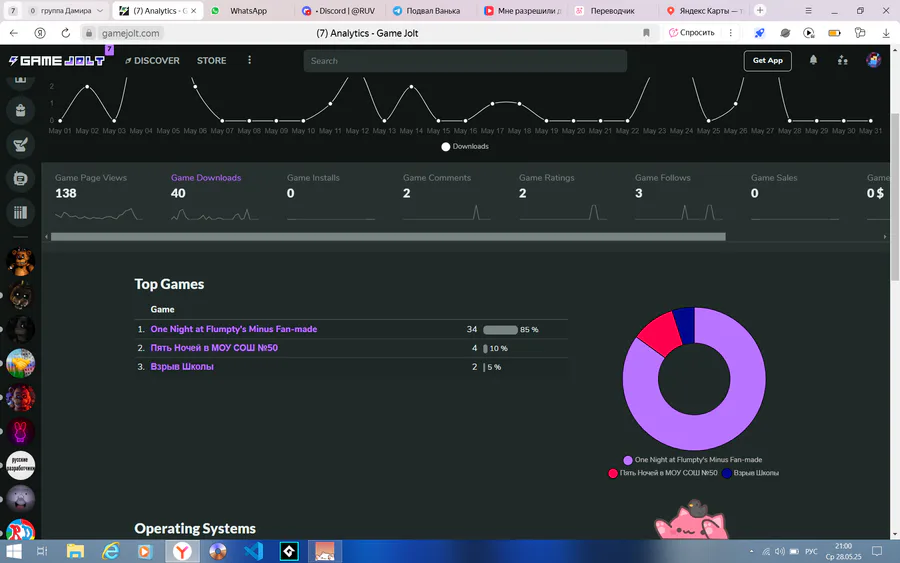
Task: Click the Get App button
Action: pos(767,60)
